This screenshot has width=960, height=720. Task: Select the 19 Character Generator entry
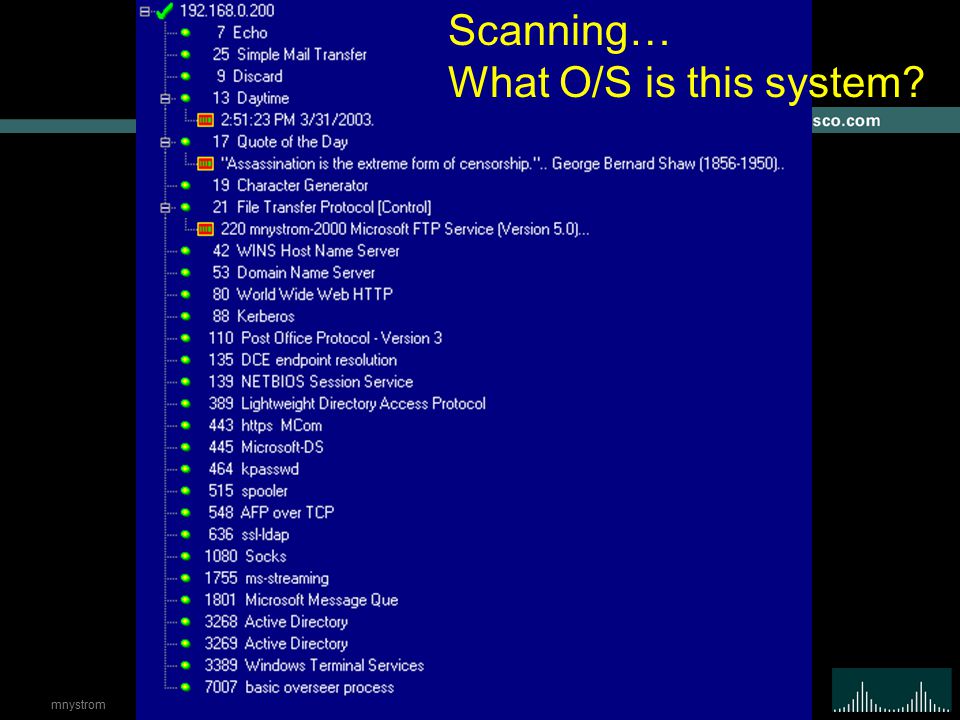point(290,186)
